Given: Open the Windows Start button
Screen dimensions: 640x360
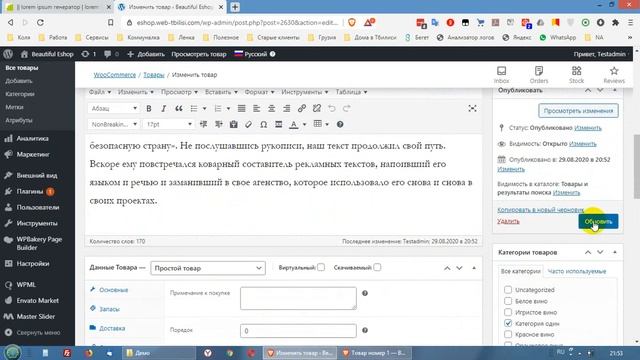Looking at the screenshot, I should 12,352.
